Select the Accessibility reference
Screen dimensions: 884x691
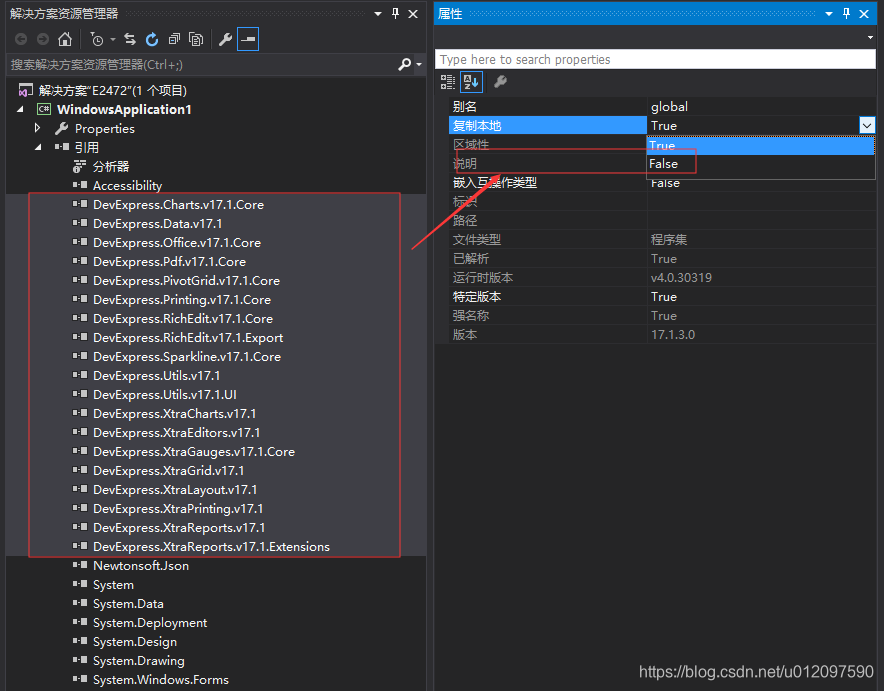click(x=127, y=185)
